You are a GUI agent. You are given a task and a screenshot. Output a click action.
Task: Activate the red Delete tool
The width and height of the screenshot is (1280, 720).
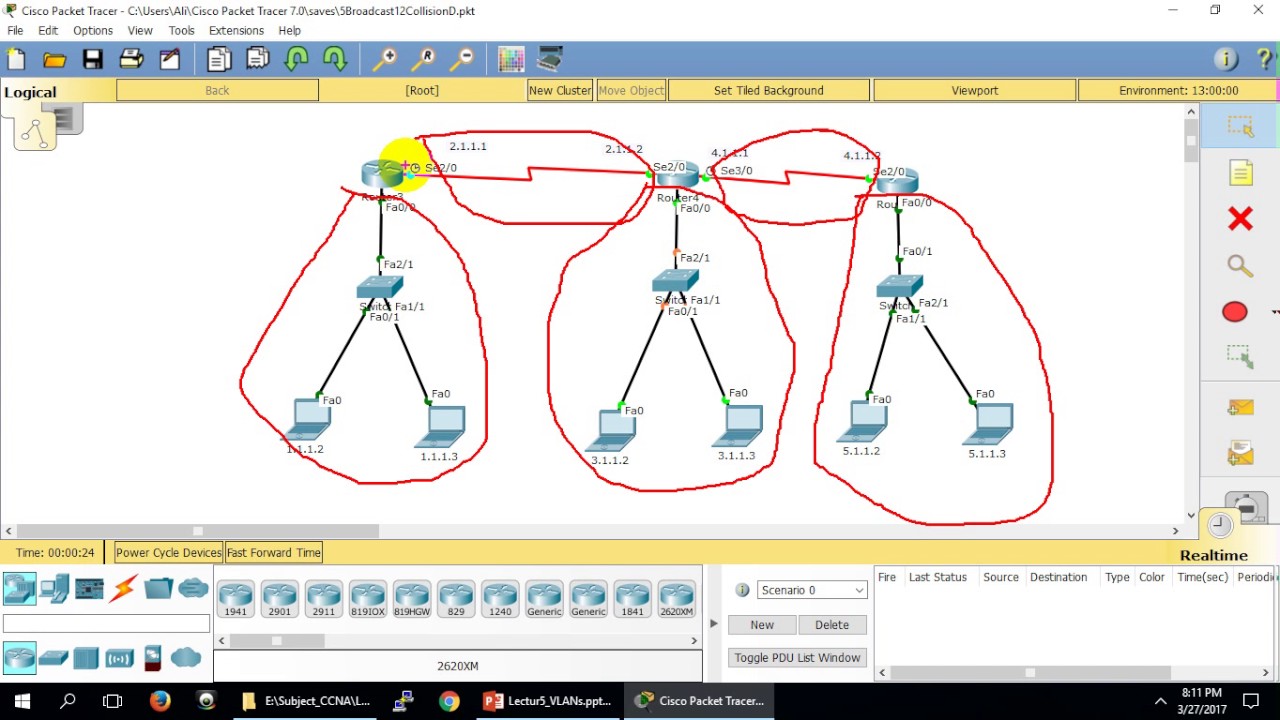click(1240, 219)
